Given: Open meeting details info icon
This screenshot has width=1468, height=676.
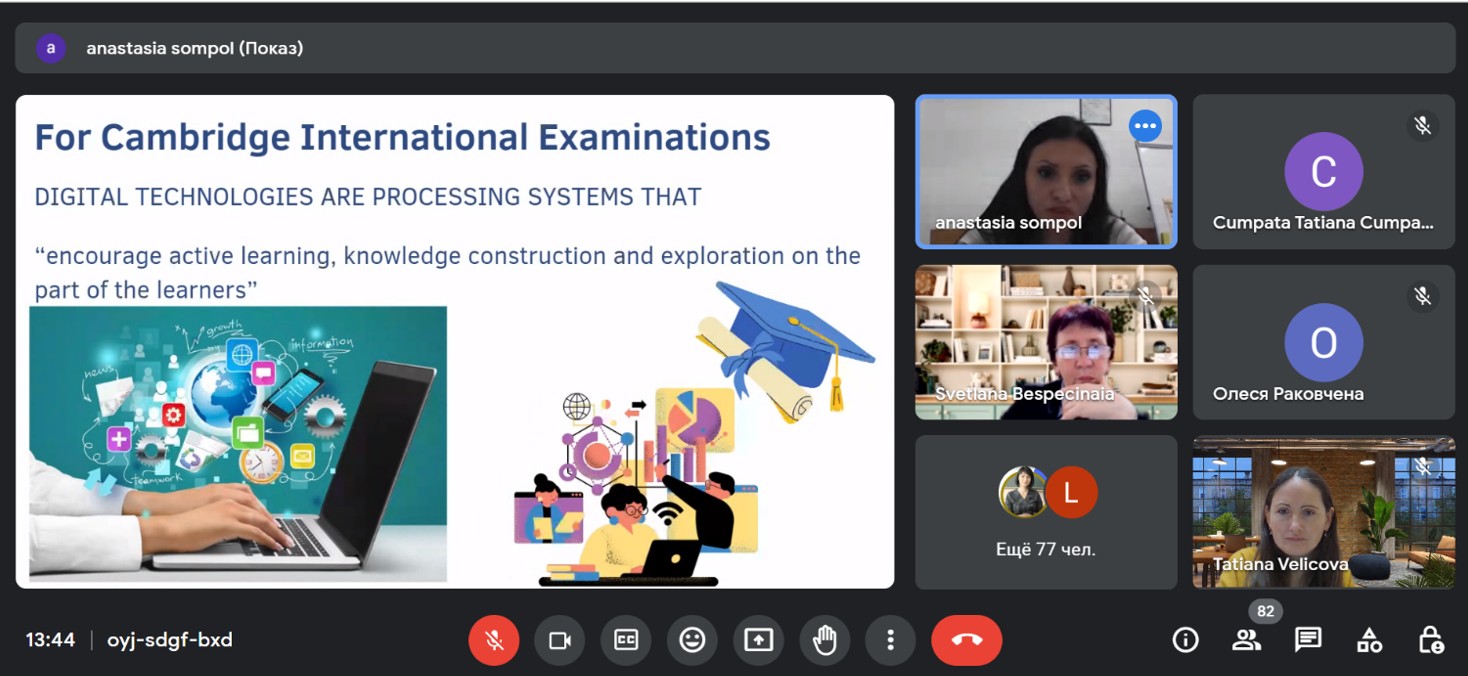Looking at the screenshot, I should 1185,640.
